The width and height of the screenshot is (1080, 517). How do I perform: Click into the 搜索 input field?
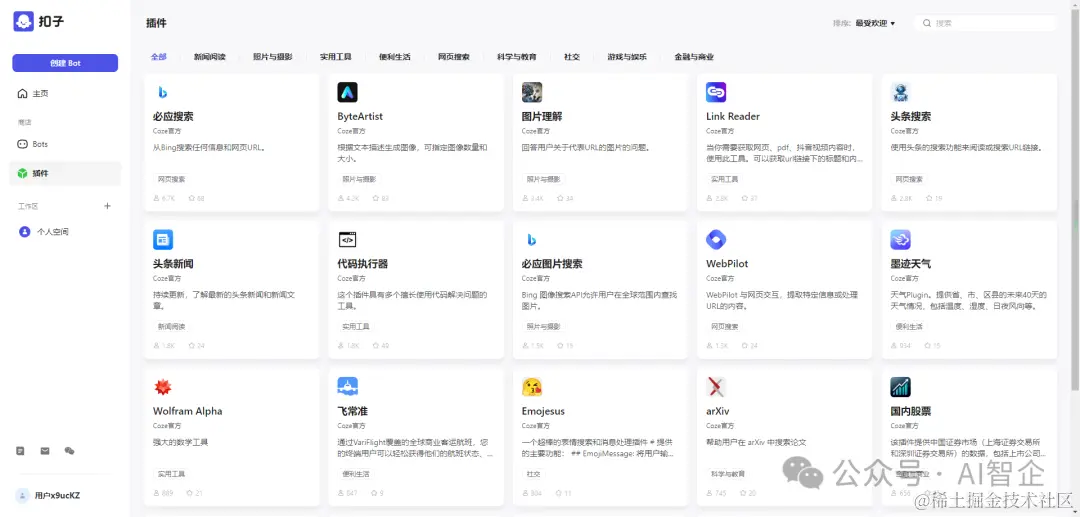coord(985,23)
